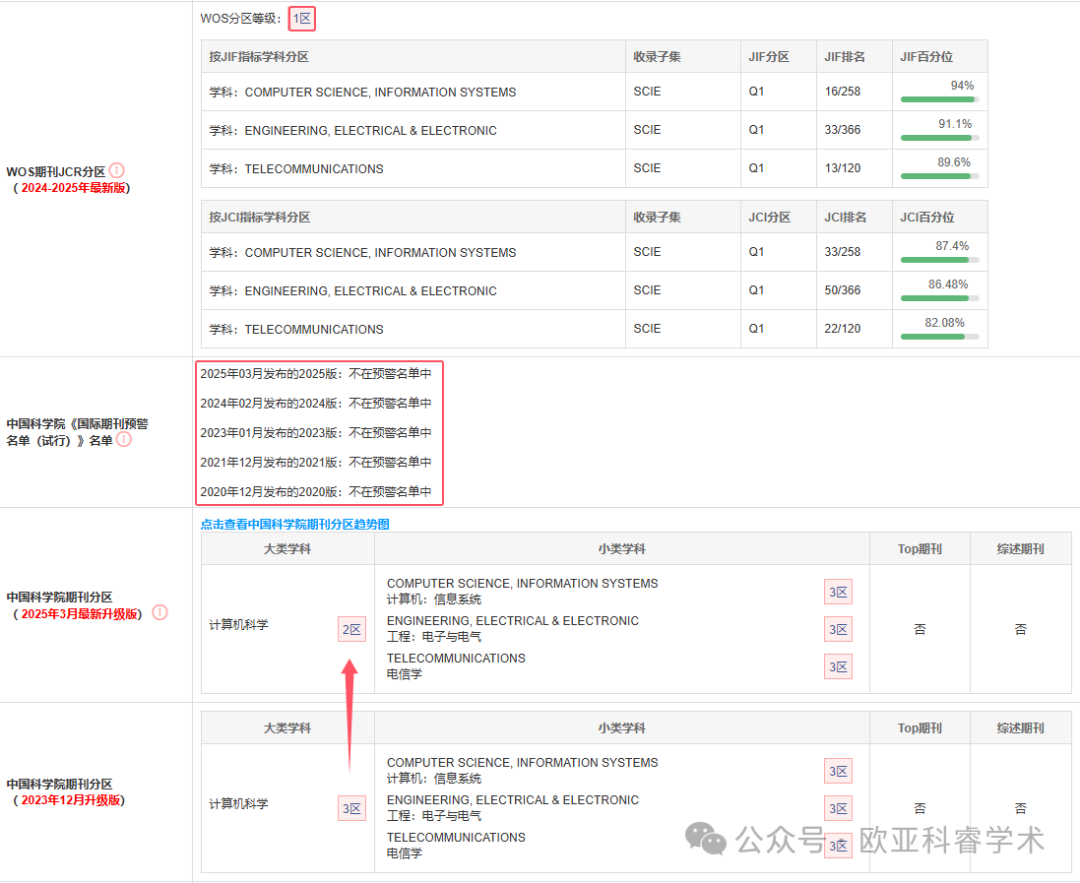Click info icon beside 2025年3月最新升级版
The width and height of the screenshot is (1080, 883).
tap(160, 612)
